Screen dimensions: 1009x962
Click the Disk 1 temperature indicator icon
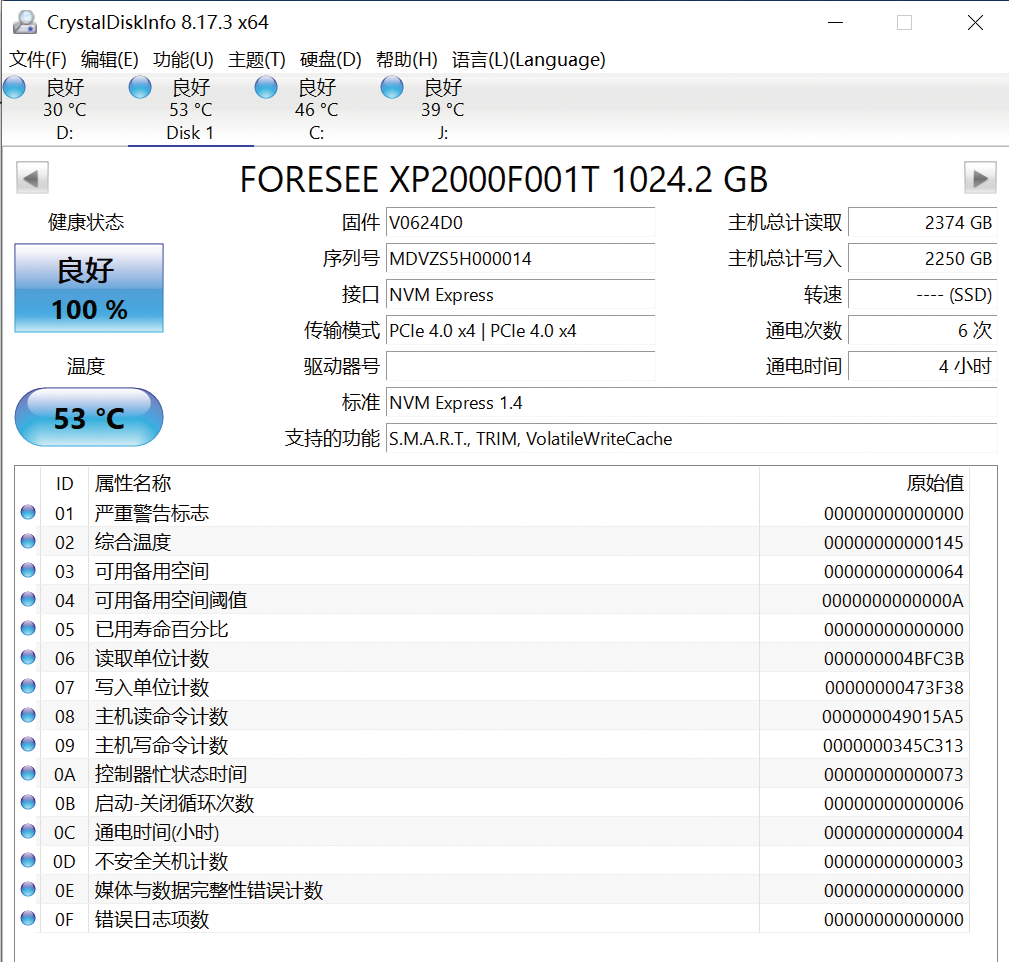tap(140, 88)
